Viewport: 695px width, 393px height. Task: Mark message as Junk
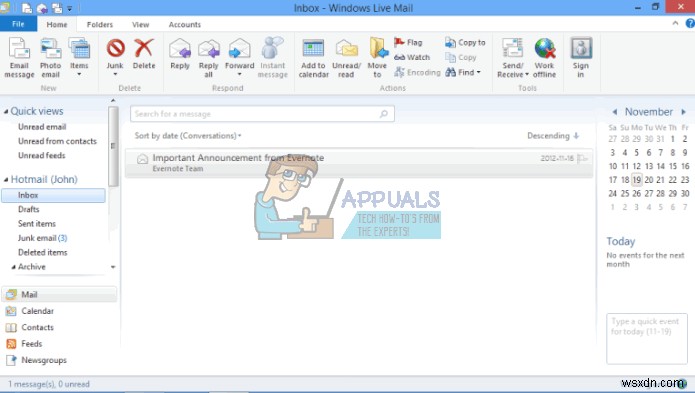(115, 57)
